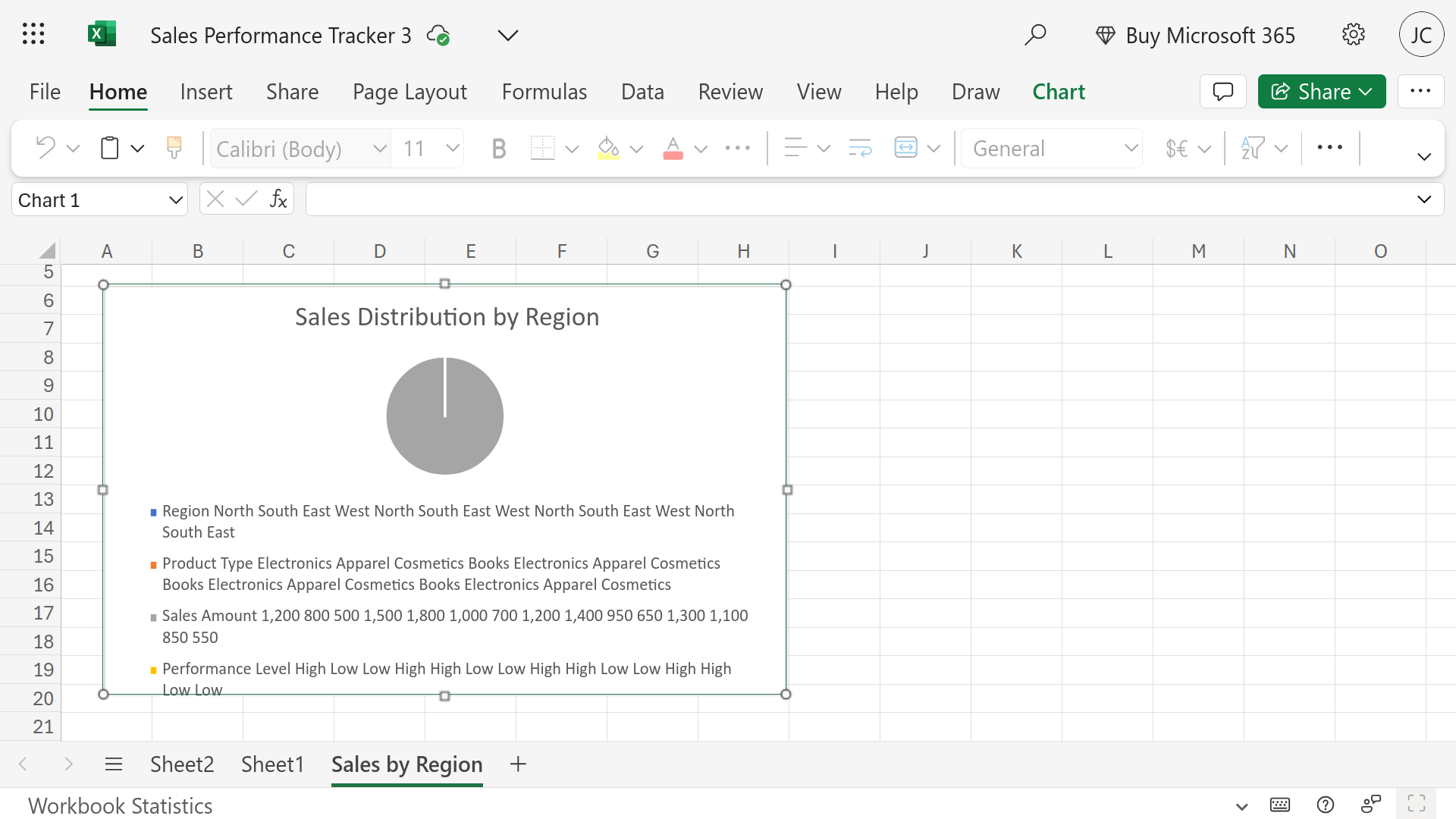Open the Sort and Filter icon
The width and height of the screenshot is (1456, 819).
1253,148
